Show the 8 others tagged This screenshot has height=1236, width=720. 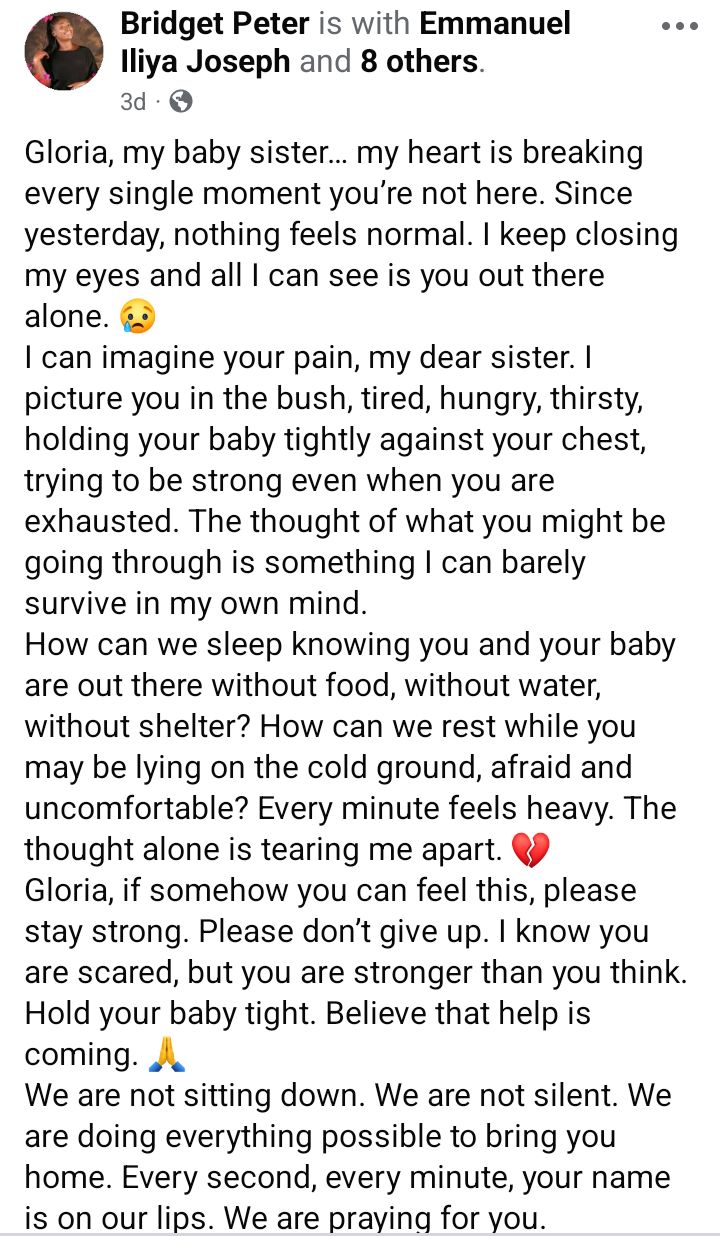point(418,62)
